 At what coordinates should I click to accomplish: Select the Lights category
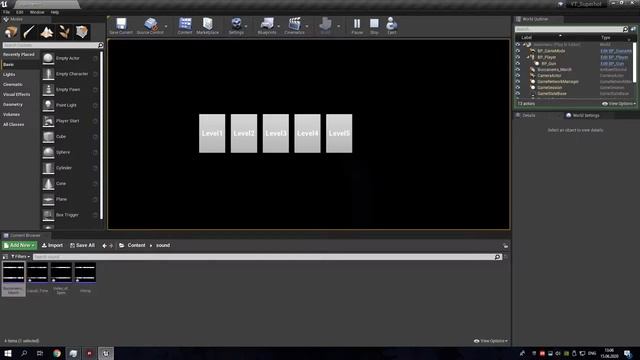click(x=9, y=74)
